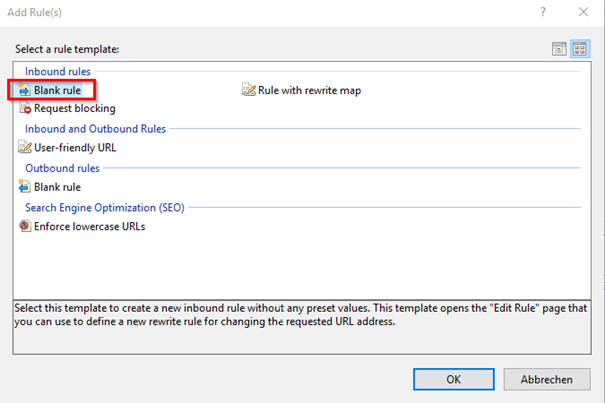605x403 pixels.
Task: Collapse the Outbound rules group header
Action: [61, 168]
